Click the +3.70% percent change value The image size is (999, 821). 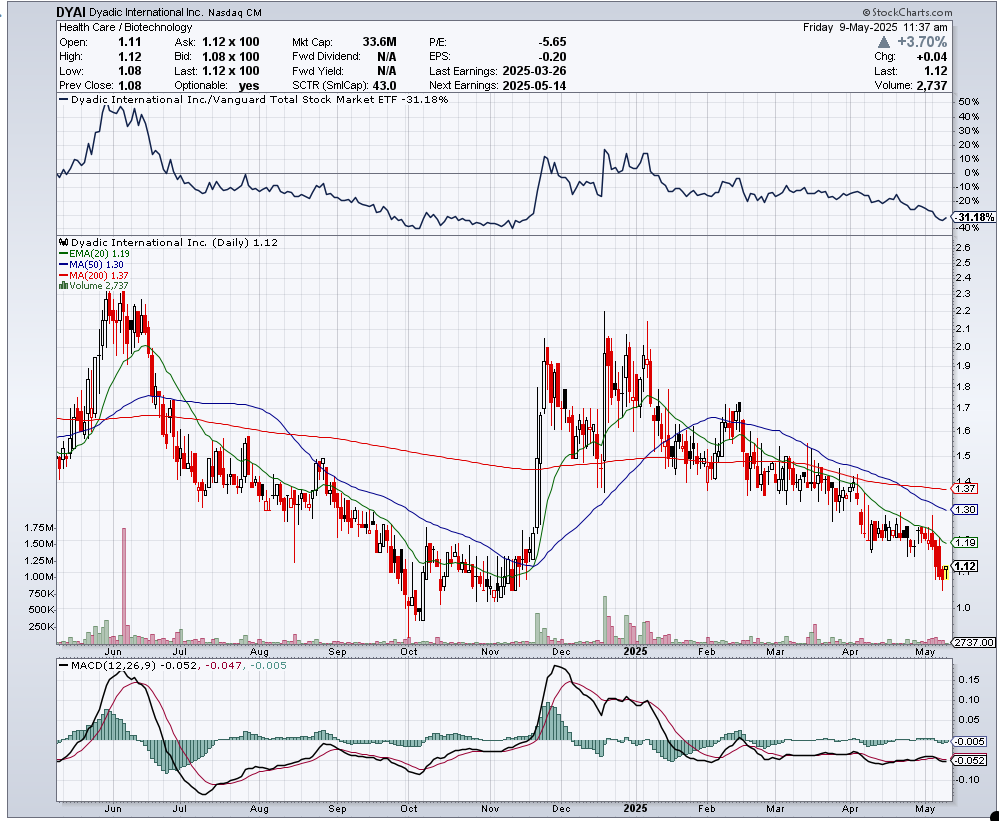point(922,42)
